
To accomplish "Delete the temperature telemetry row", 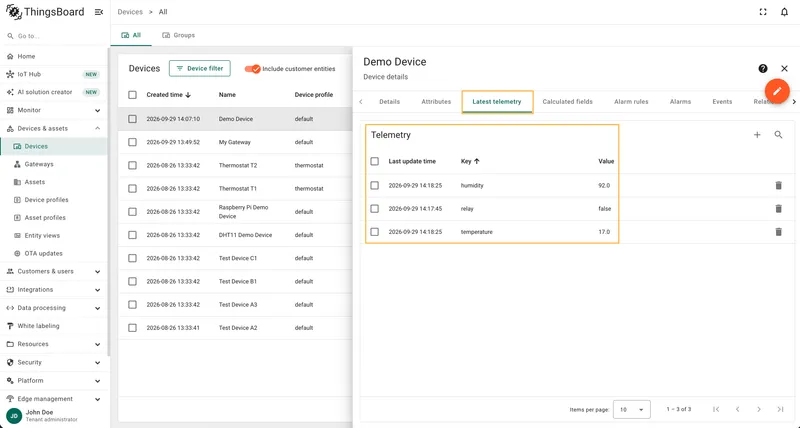I will click(778, 232).
